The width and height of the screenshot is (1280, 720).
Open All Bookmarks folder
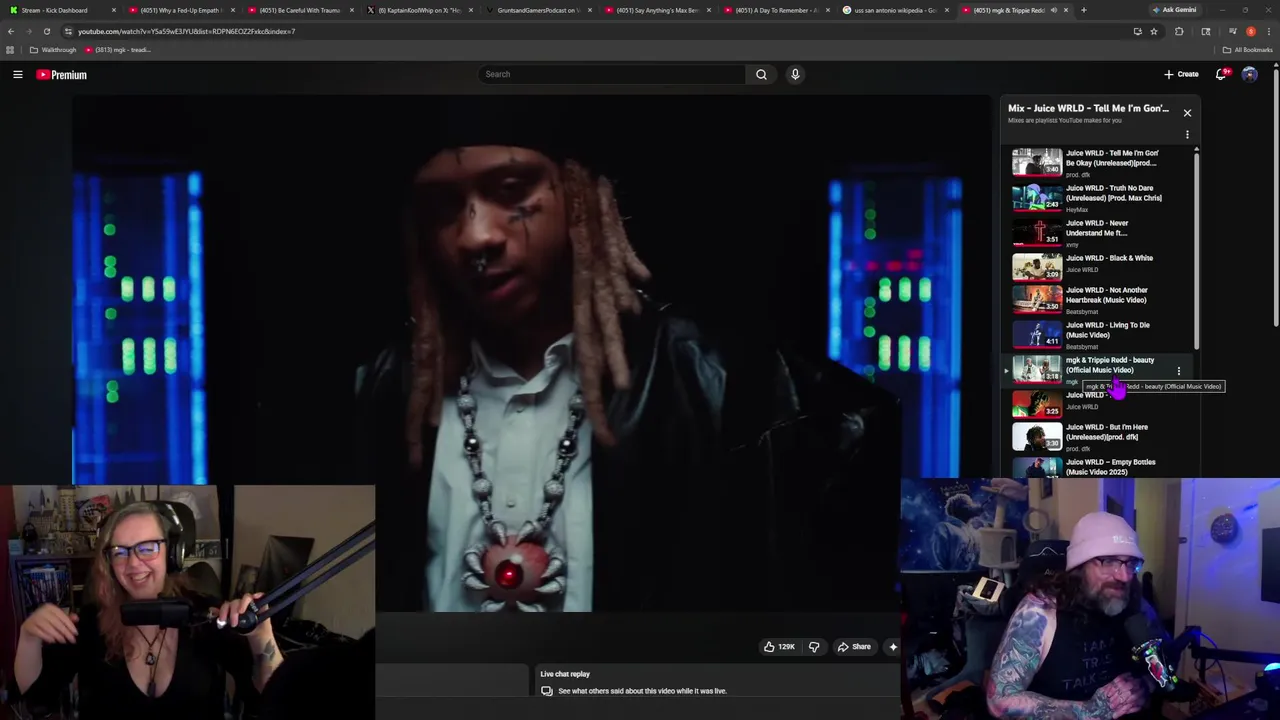click(x=1247, y=50)
